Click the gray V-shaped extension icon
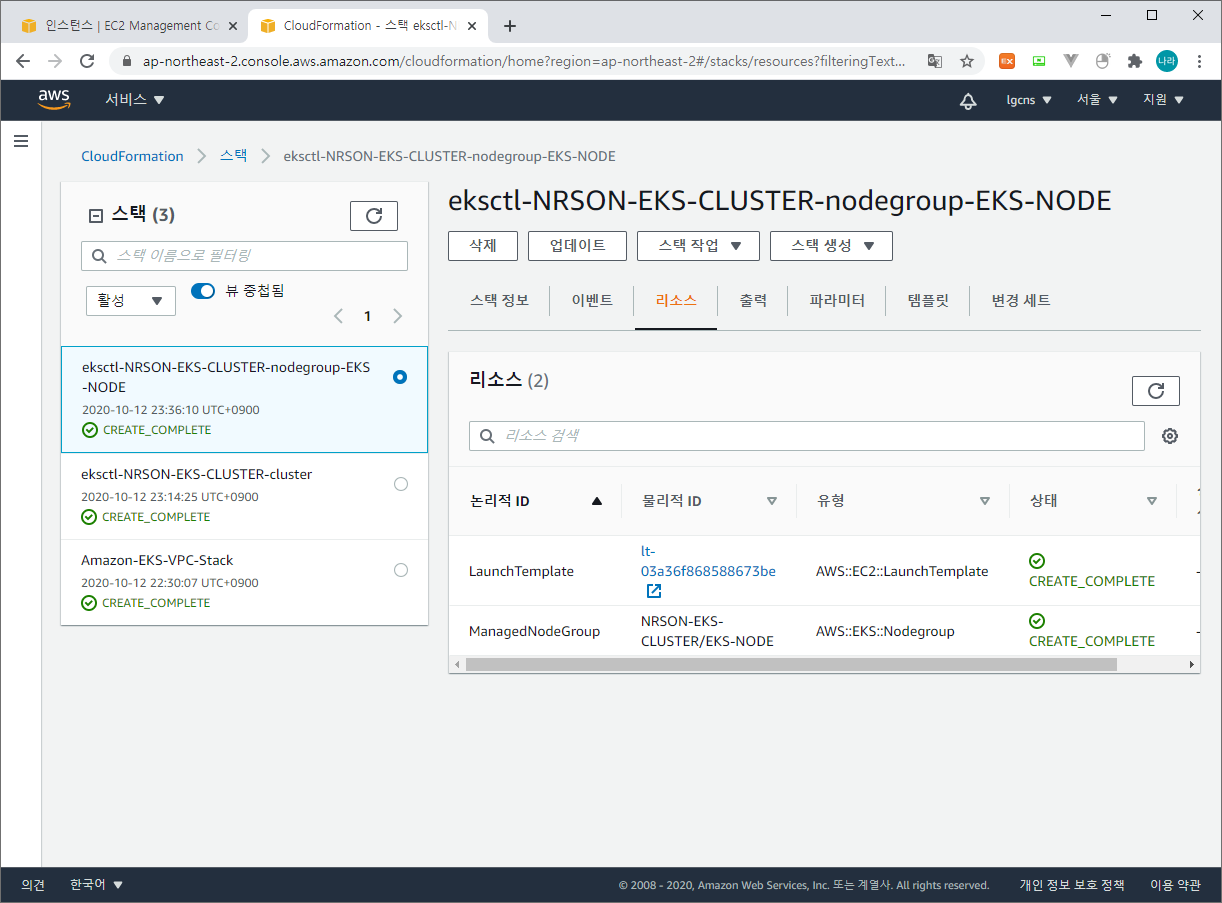The width and height of the screenshot is (1222, 903). coord(1071,61)
